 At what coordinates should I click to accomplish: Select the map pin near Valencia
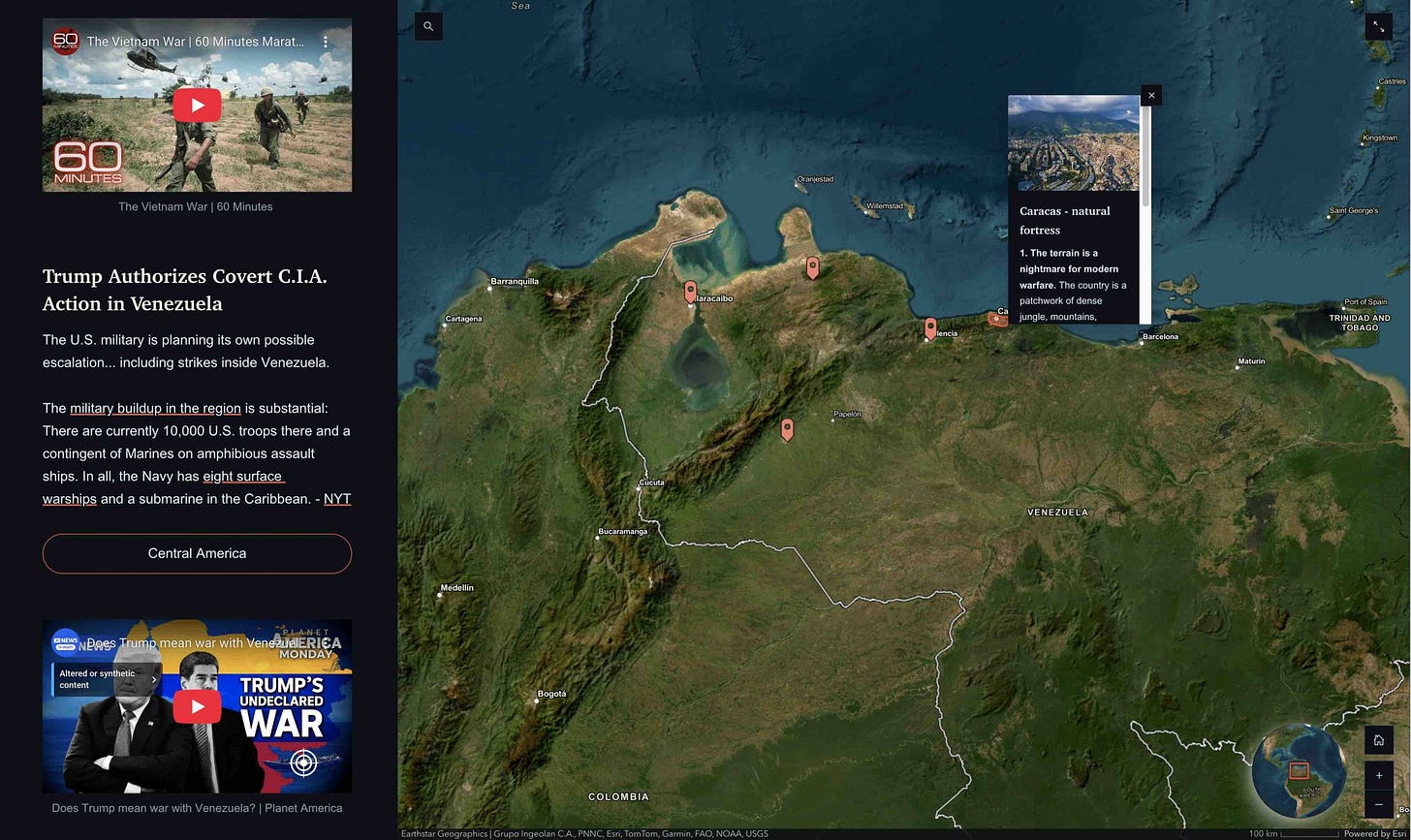pyautogui.click(x=930, y=328)
